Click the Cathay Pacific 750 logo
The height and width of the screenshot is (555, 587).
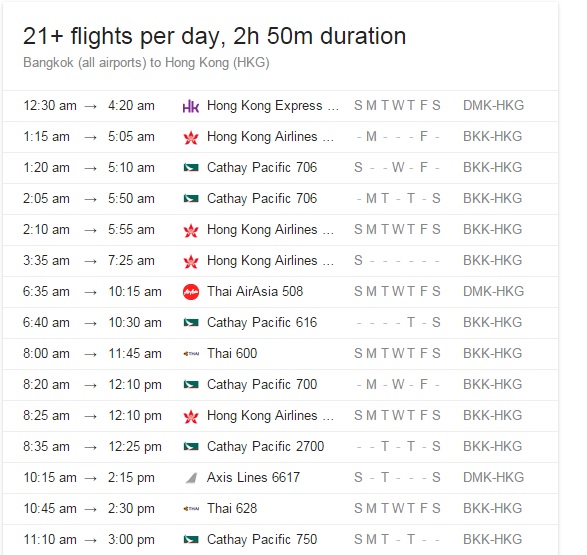point(191,540)
